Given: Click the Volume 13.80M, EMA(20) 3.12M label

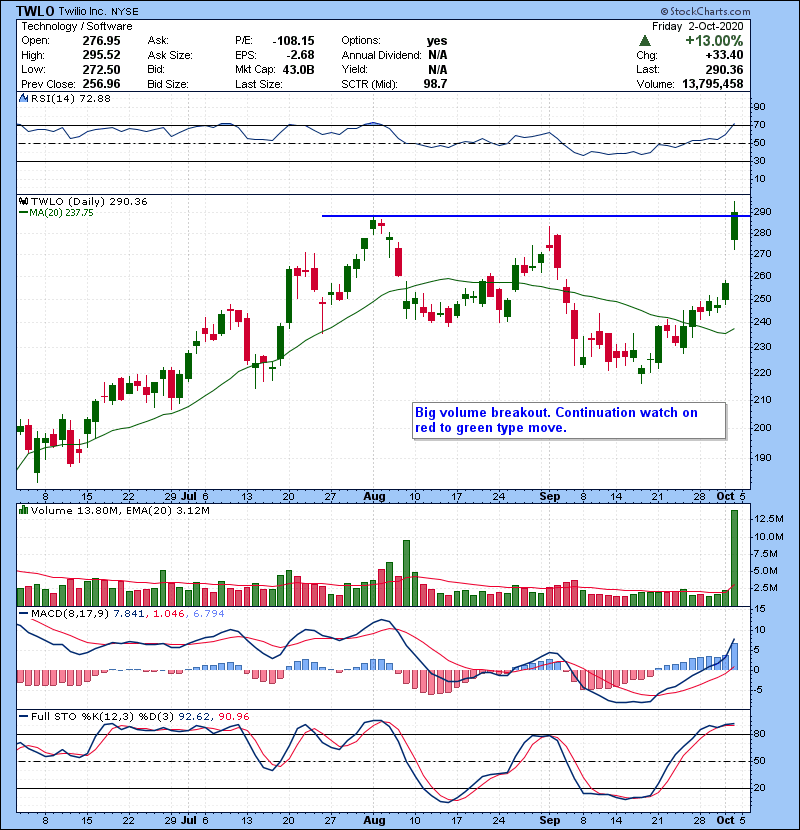Looking at the screenshot, I should [x=120, y=510].
